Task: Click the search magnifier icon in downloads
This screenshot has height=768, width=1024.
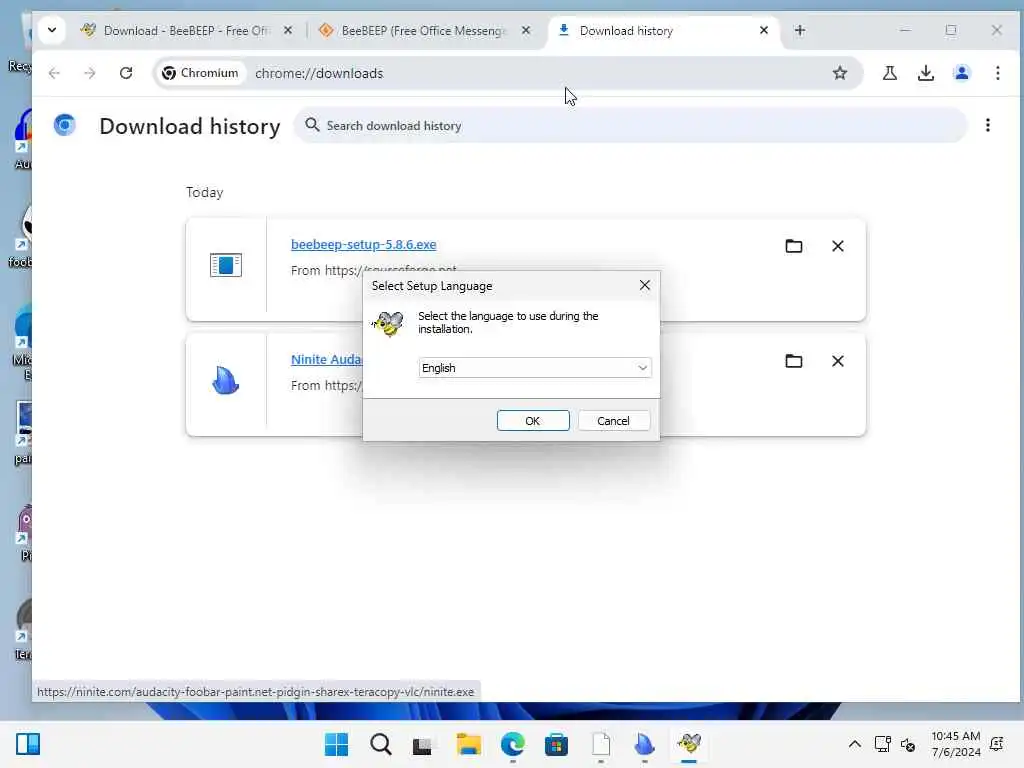Action: tap(312, 125)
